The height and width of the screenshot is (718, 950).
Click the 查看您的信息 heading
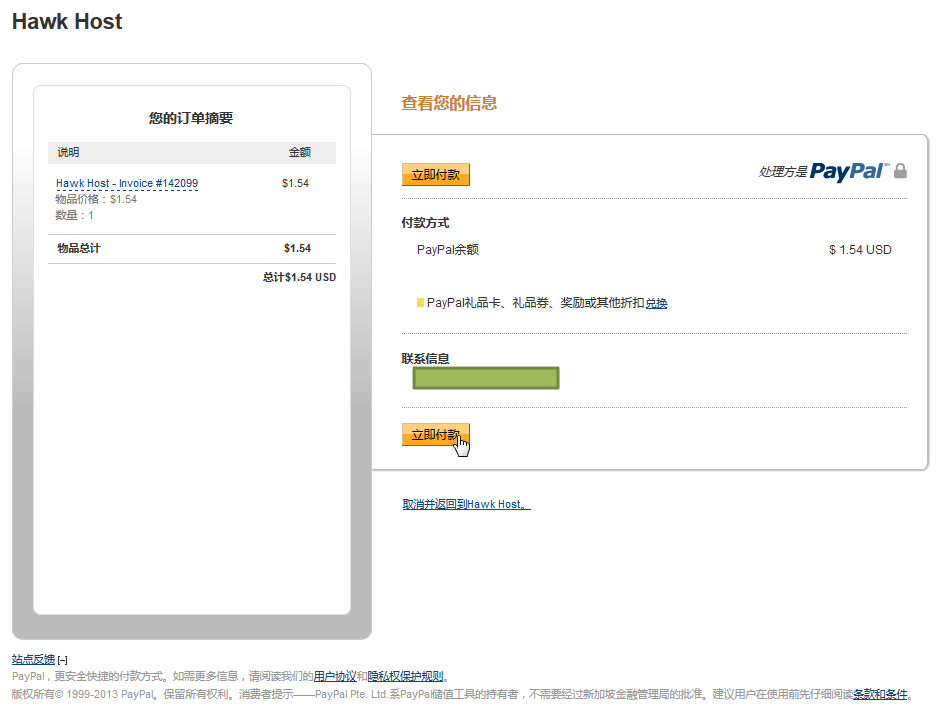pyautogui.click(x=449, y=103)
